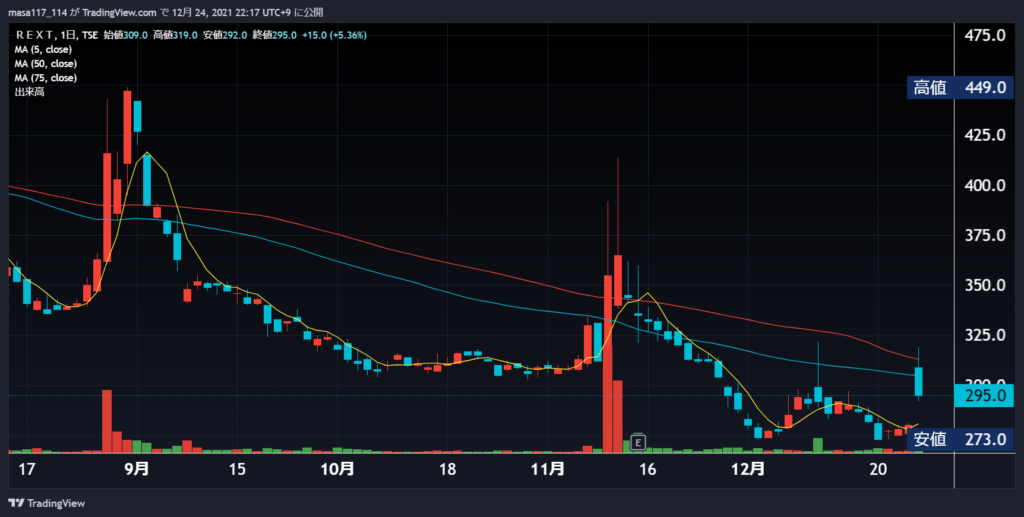Click the 終値295.0 close value in header
1024x517 pixels.
tap(274, 35)
